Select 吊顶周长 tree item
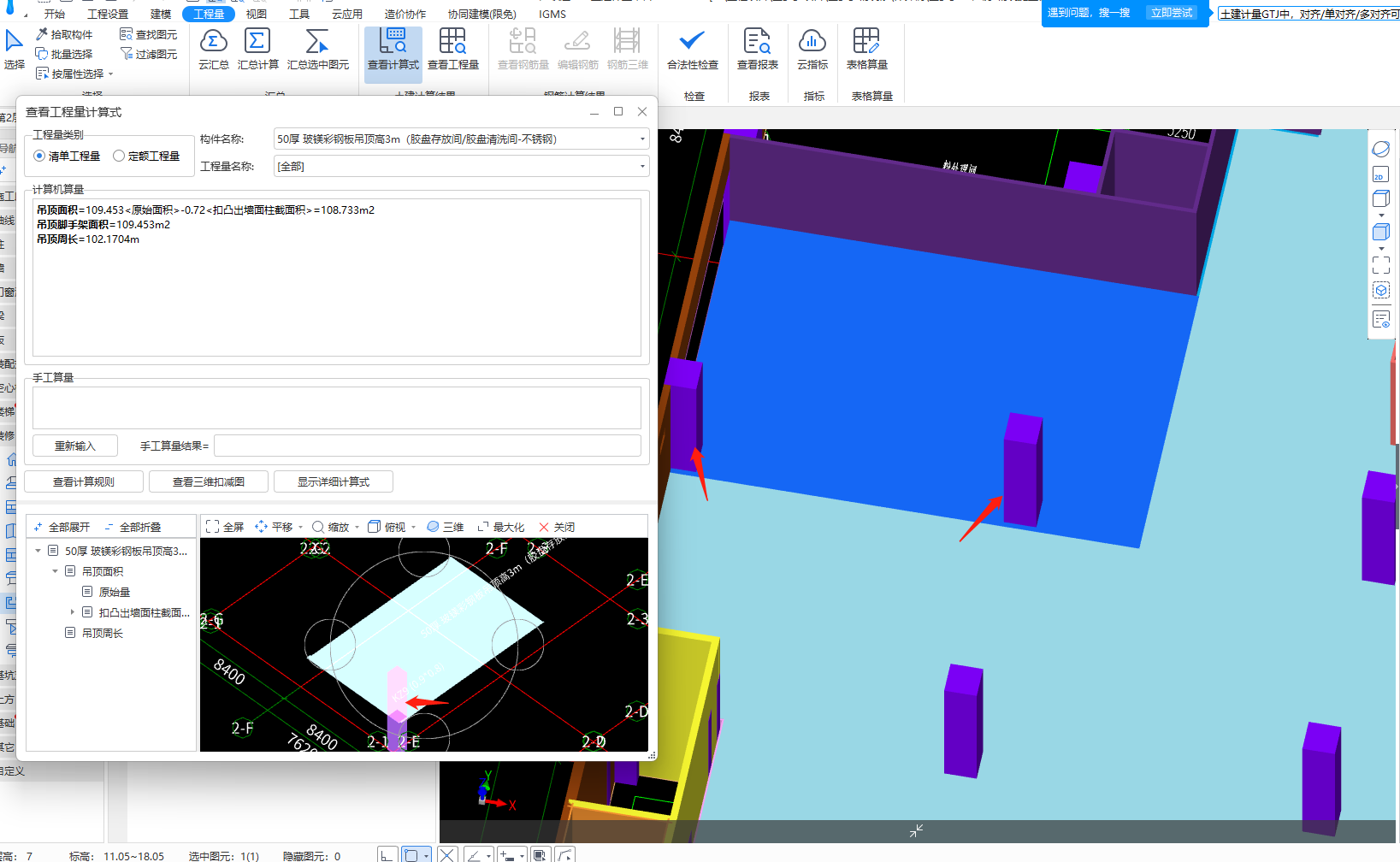This screenshot has width=1400, height=862. 103,633
